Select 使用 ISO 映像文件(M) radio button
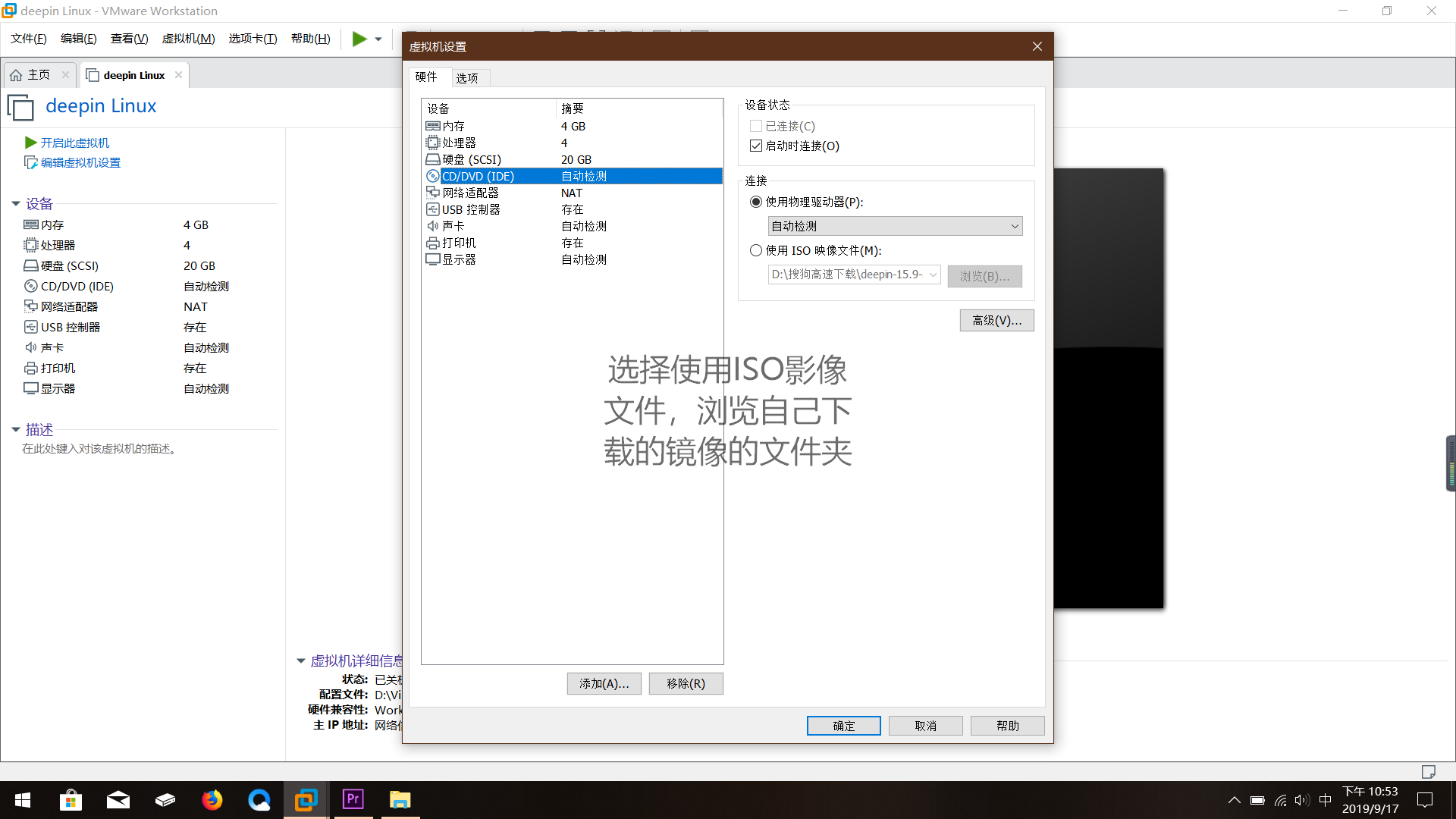Screen dimensions: 1456x819 point(756,250)
